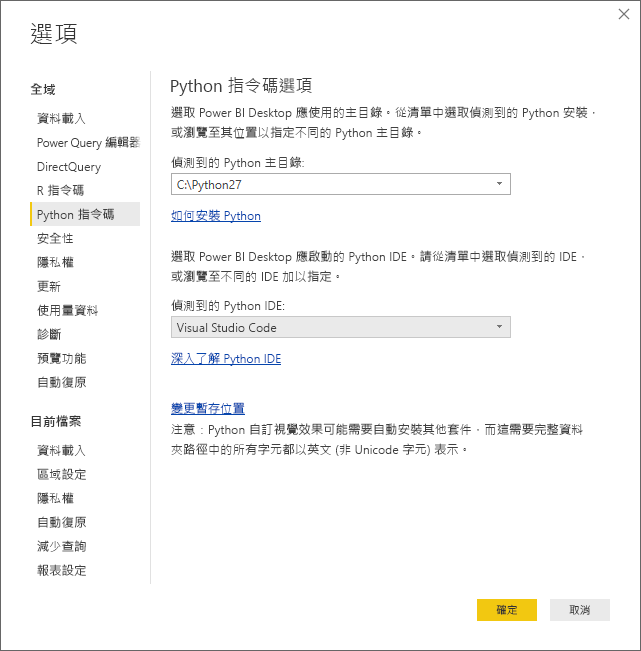The width and height of the screenshot is (641, 651).
Task: Open the 安全性 options page
Action: tap(55, 239)
